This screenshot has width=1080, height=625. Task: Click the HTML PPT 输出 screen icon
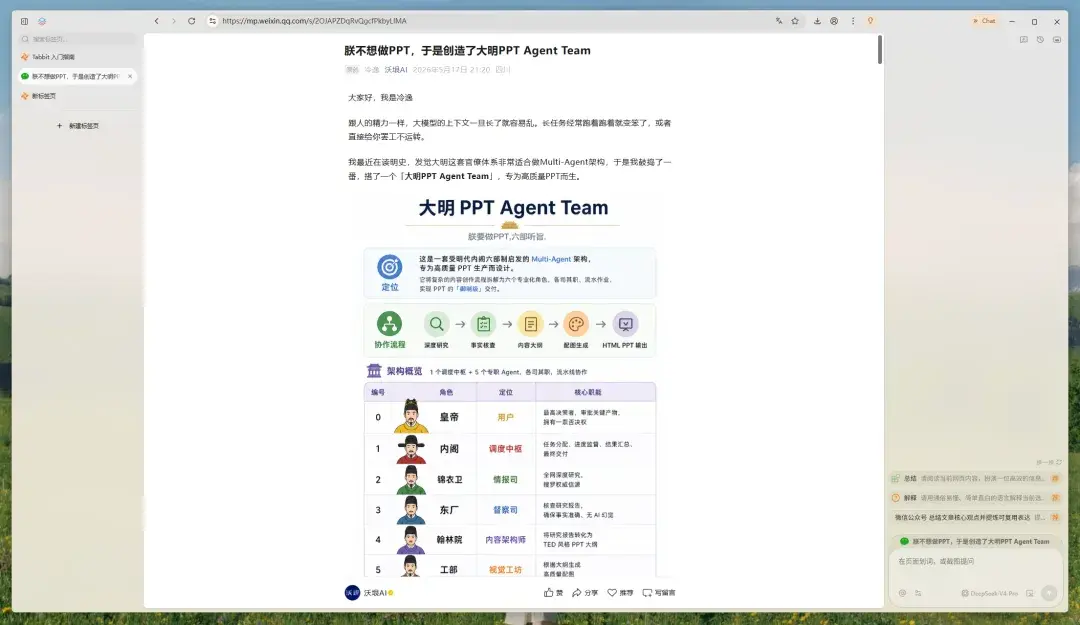[x=625, y=324]
